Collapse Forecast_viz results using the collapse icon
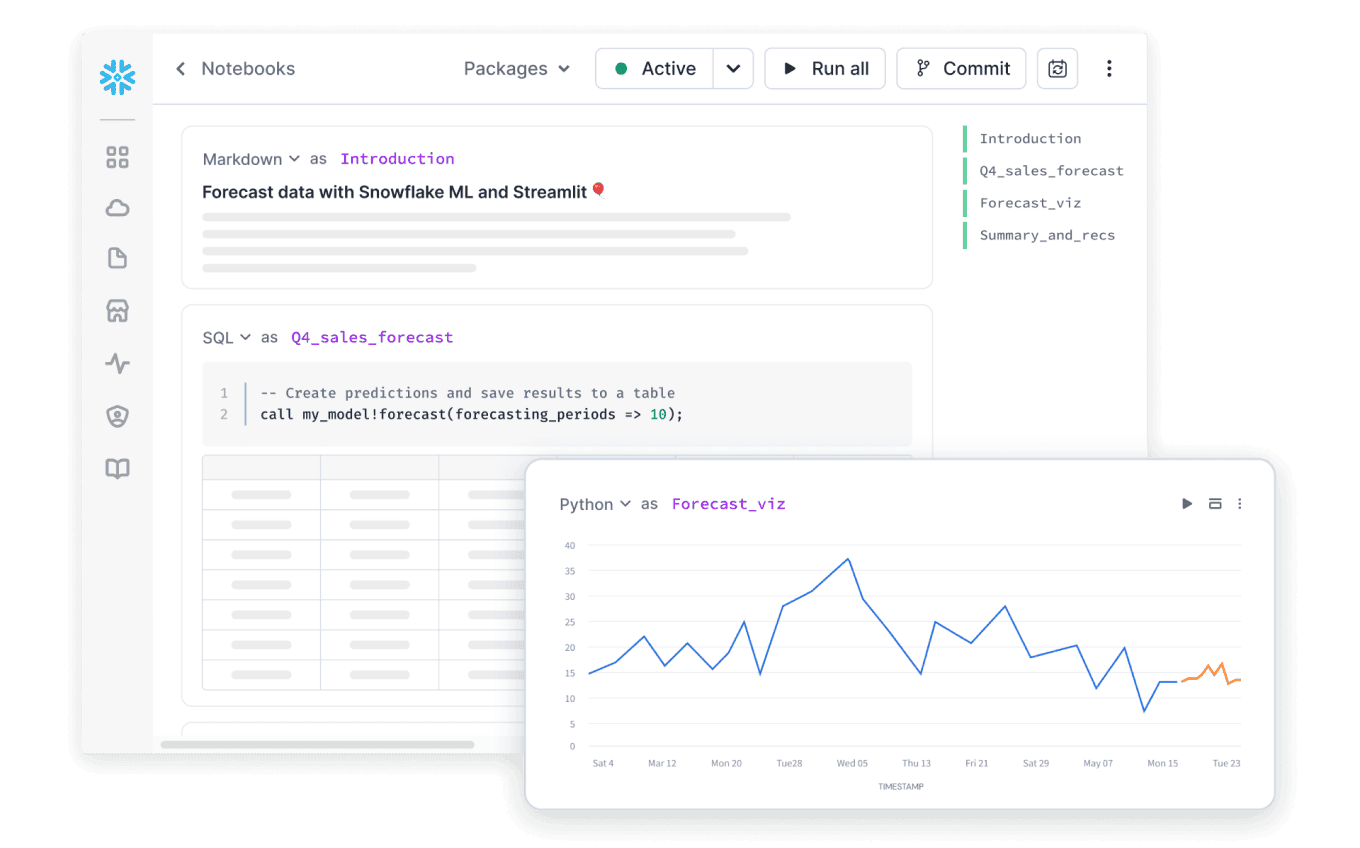The height and width of the screenshot is (848, 1360). (1215, 504)
